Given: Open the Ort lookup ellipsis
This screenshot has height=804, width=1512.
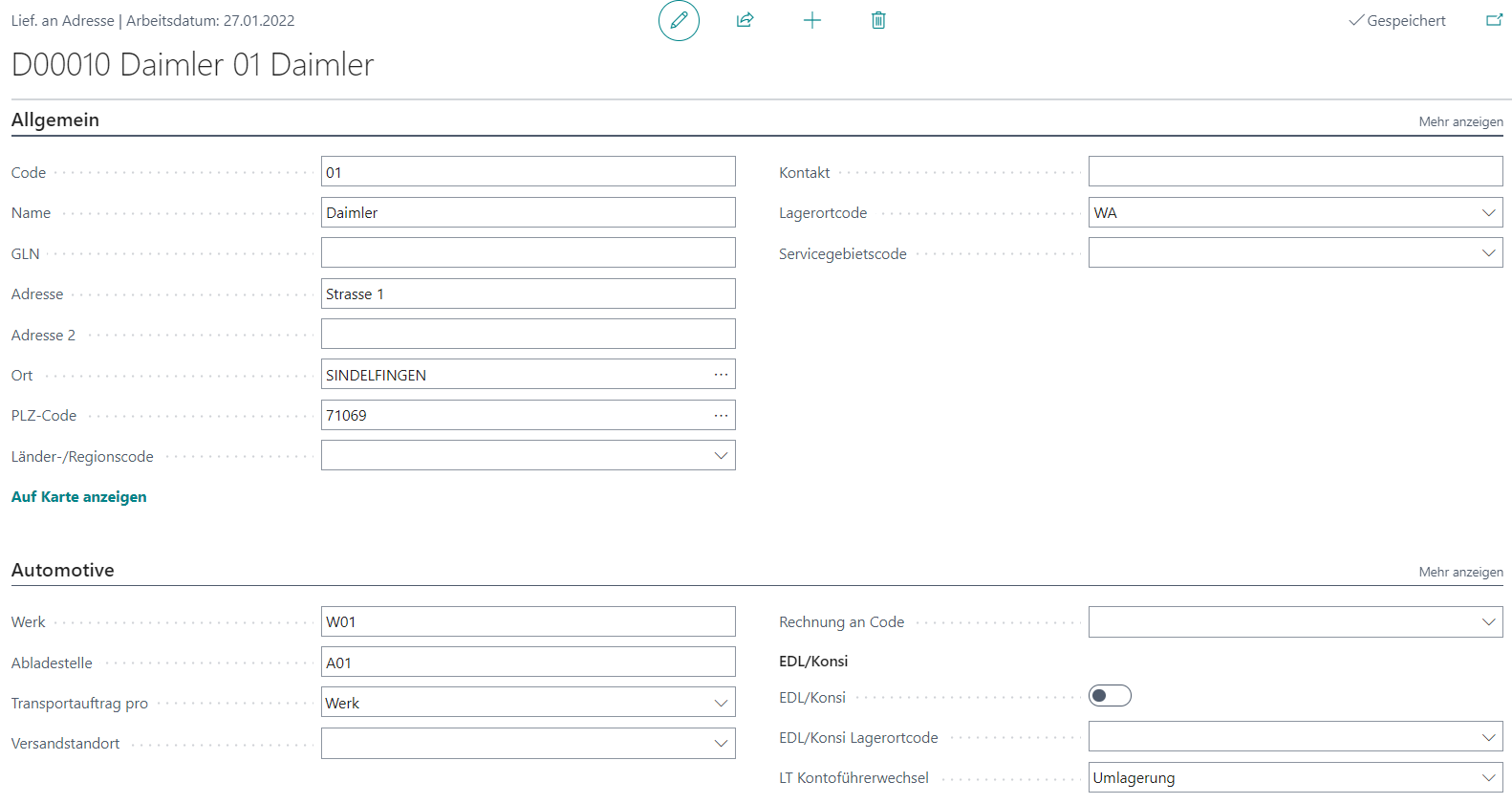Looking at the screenshot, I should coord(721,375).
